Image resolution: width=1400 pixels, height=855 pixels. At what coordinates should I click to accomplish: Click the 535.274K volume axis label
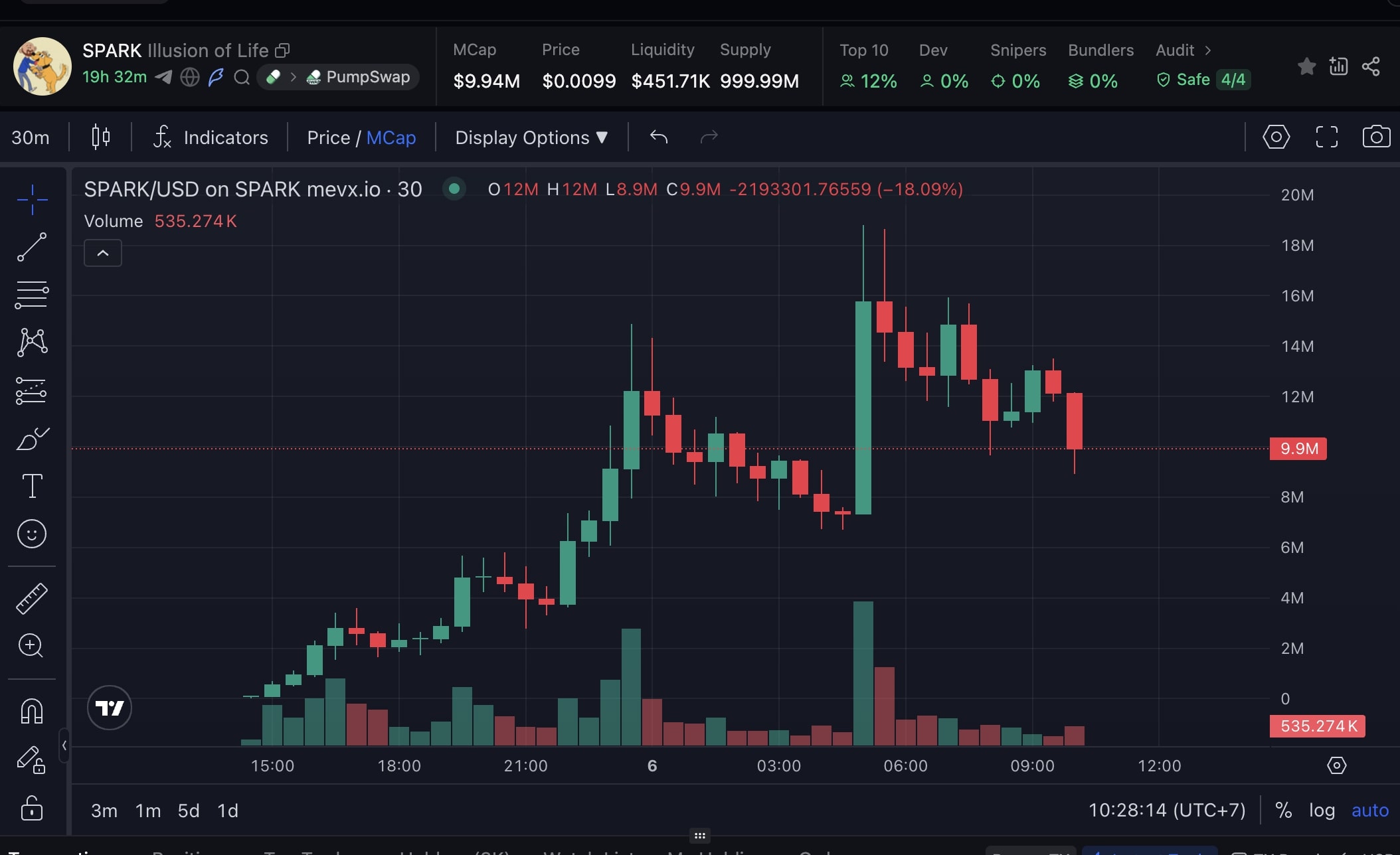point(1318,726)
